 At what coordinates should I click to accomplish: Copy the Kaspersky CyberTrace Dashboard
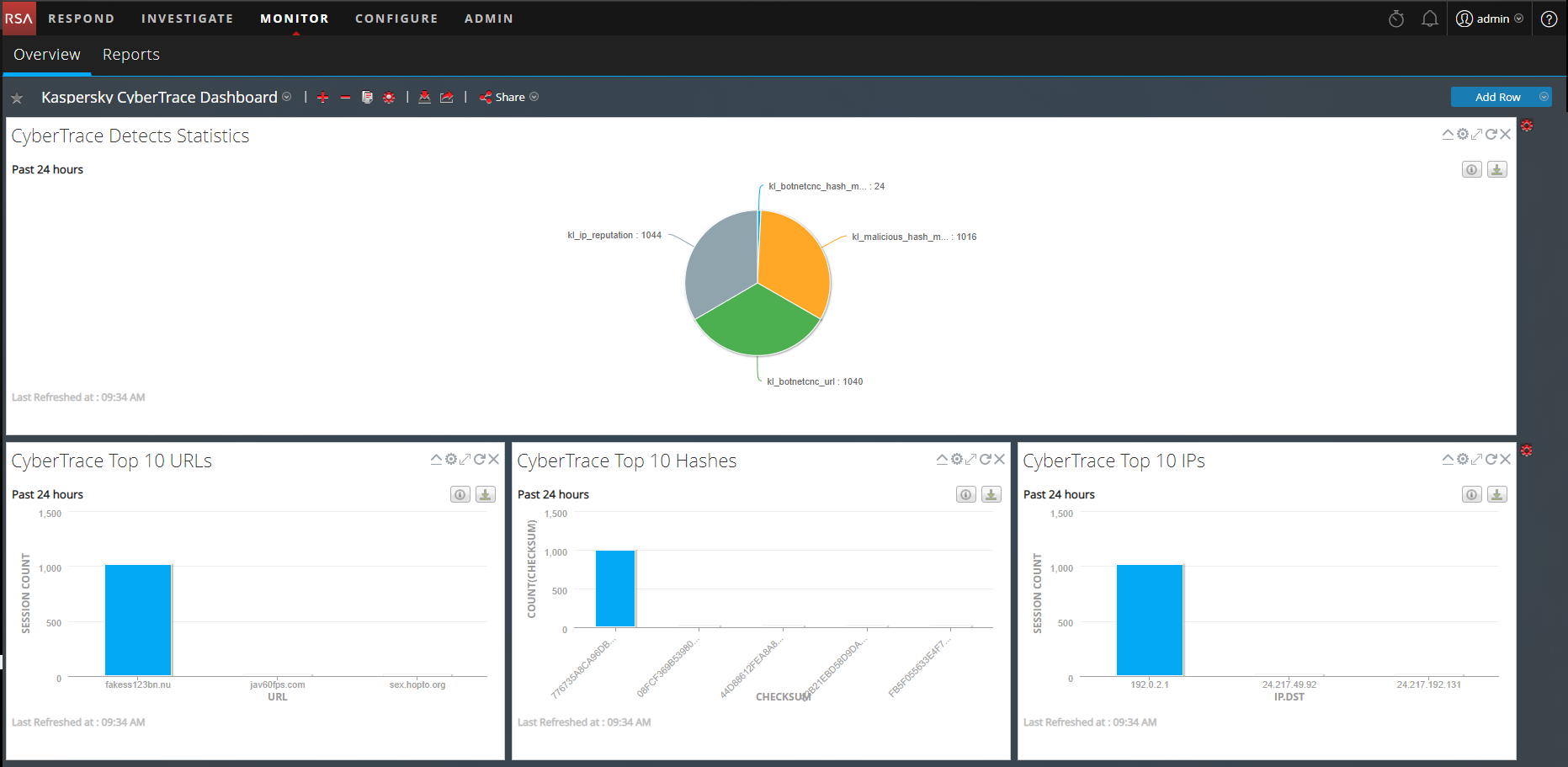point(367,97)
